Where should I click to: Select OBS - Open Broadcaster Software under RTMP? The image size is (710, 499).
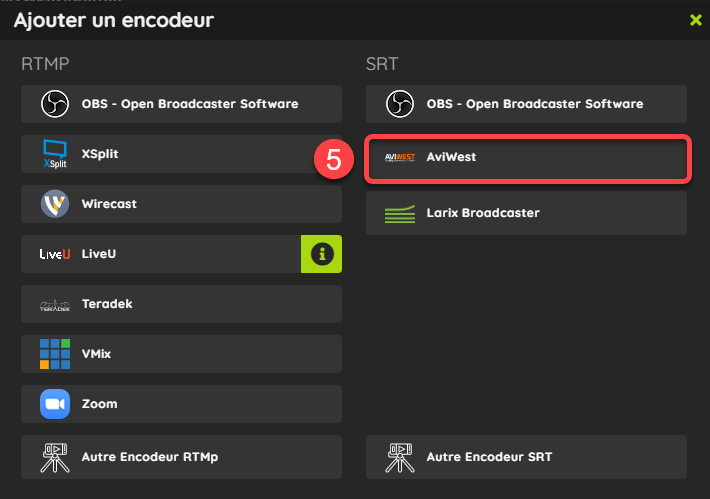tap(181, 104)
